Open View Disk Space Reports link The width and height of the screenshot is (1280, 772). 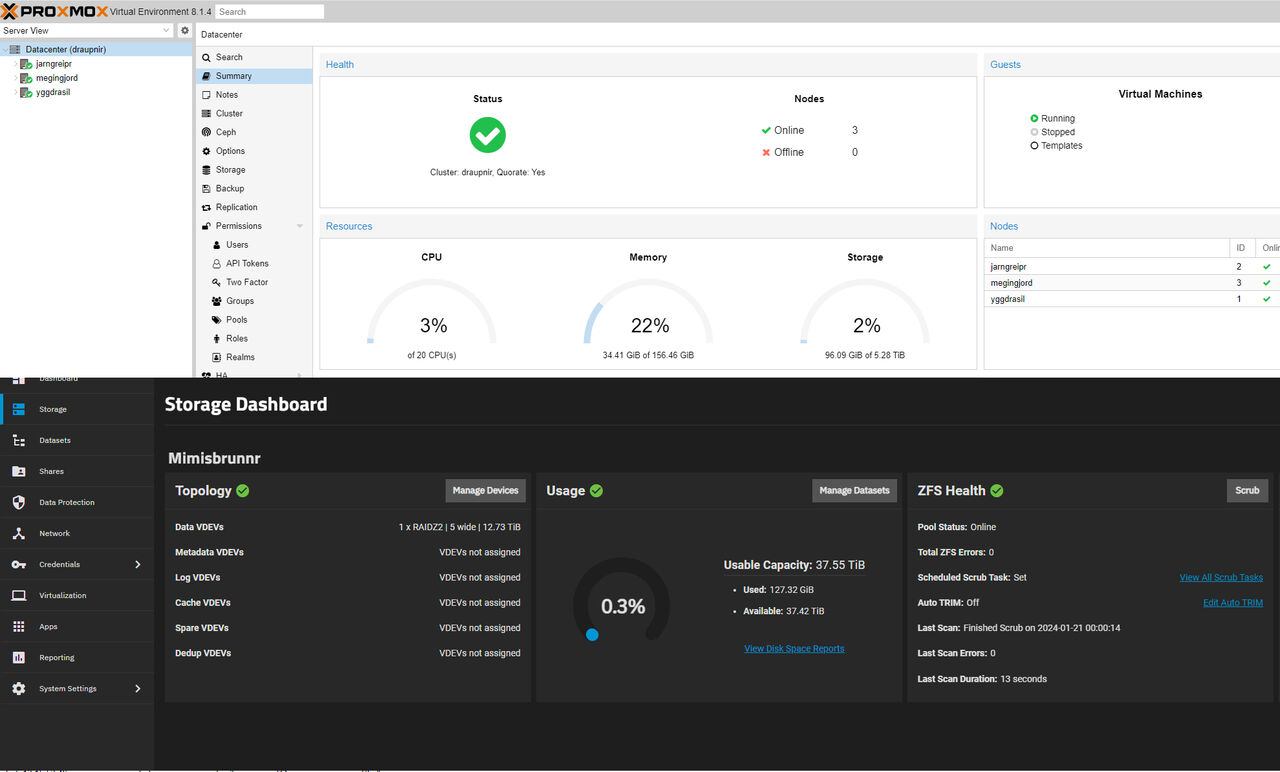tap(794, 648)
